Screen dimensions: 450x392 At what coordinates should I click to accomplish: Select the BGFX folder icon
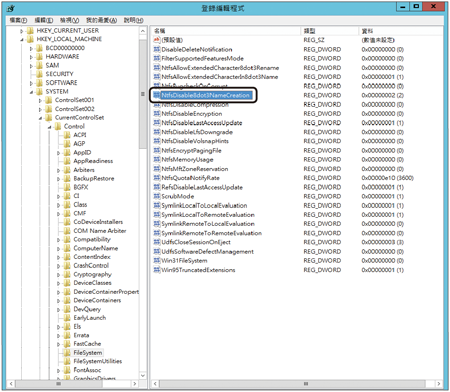67,187
